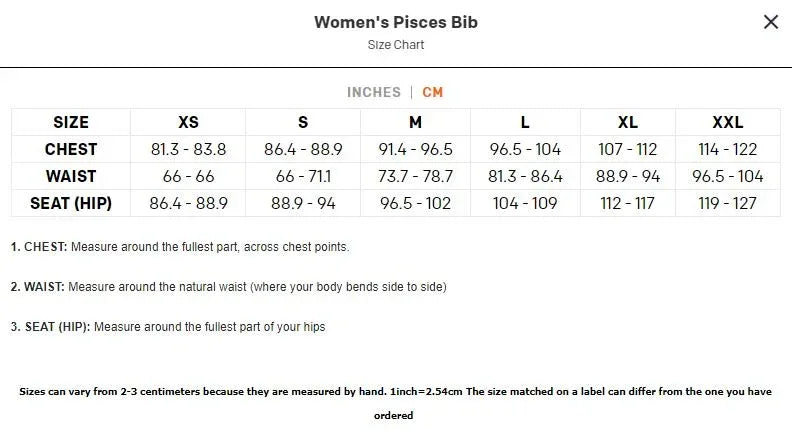Select the XXL size column header
Screen dimensions: 792x430
point(728,123)
